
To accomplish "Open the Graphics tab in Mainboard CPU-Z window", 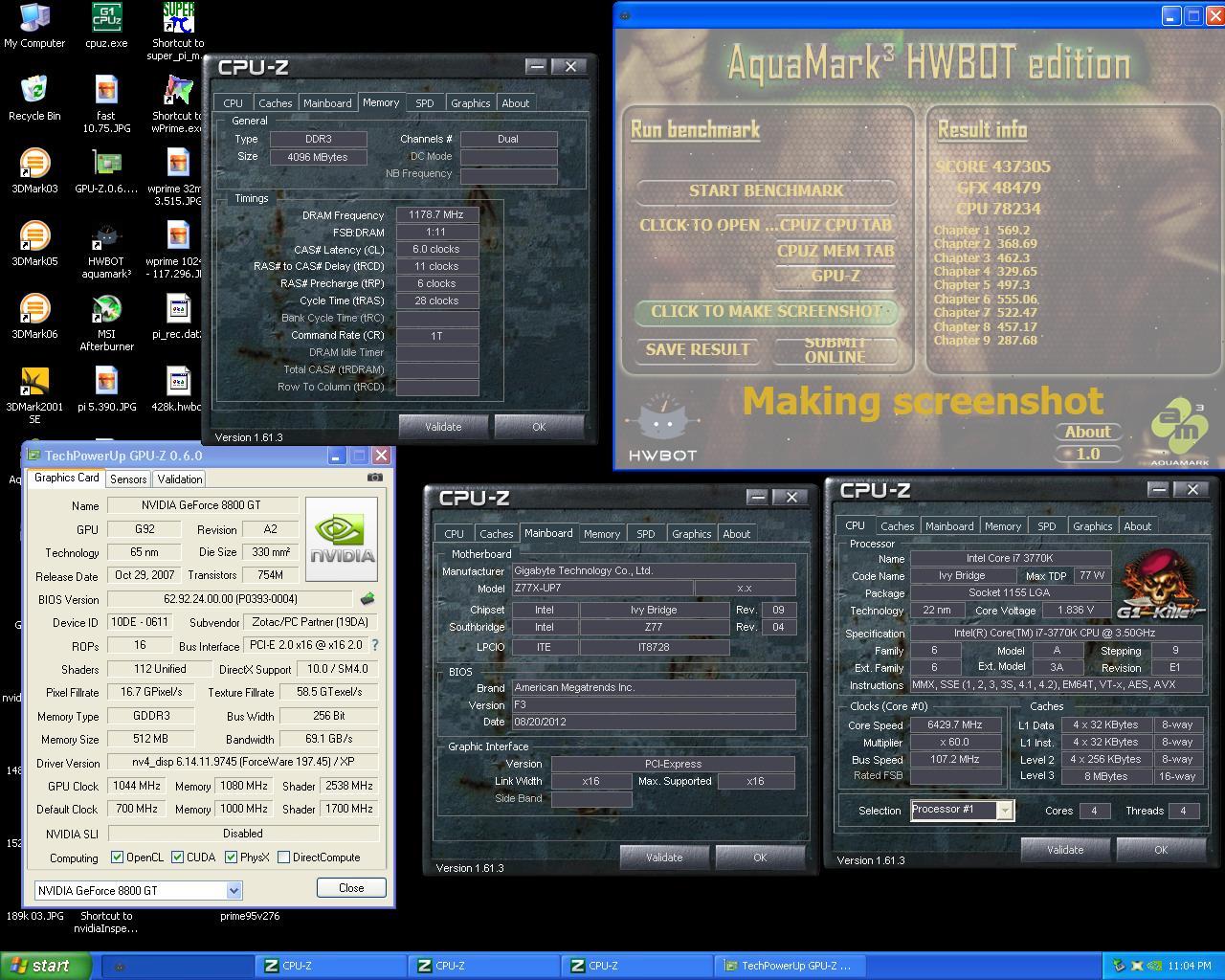I will (691, 534).
